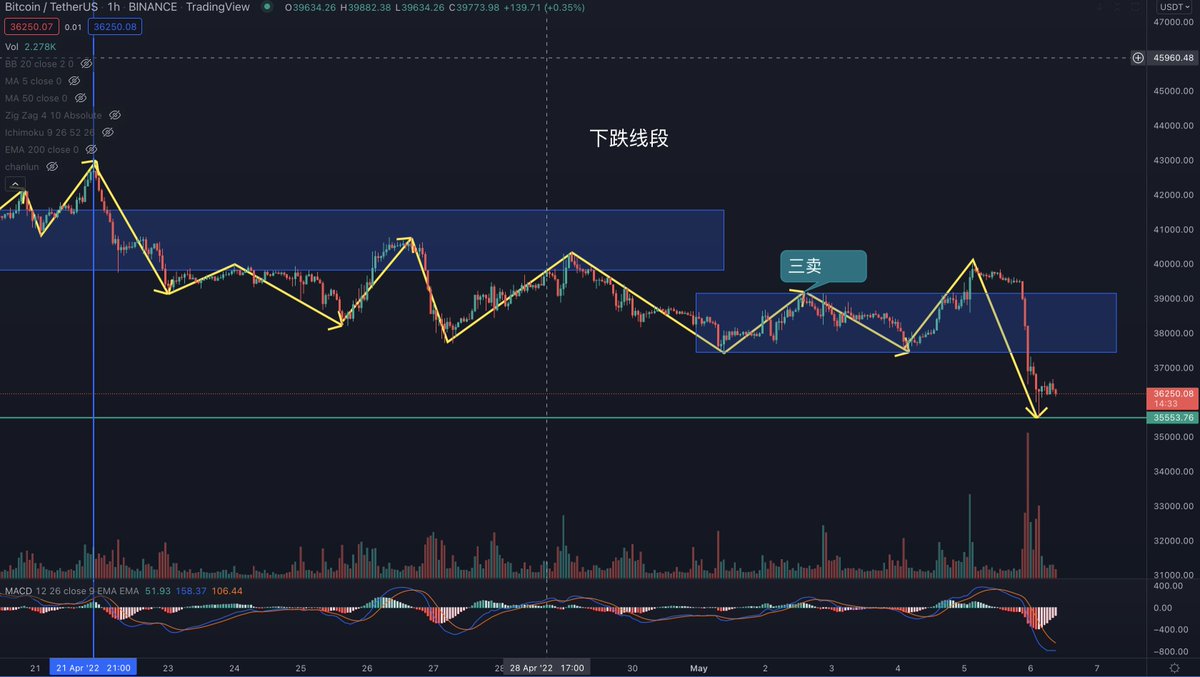1200x677 pixels.
Task: Click the 三卖 callout annotation
Action: coord(822,268)
